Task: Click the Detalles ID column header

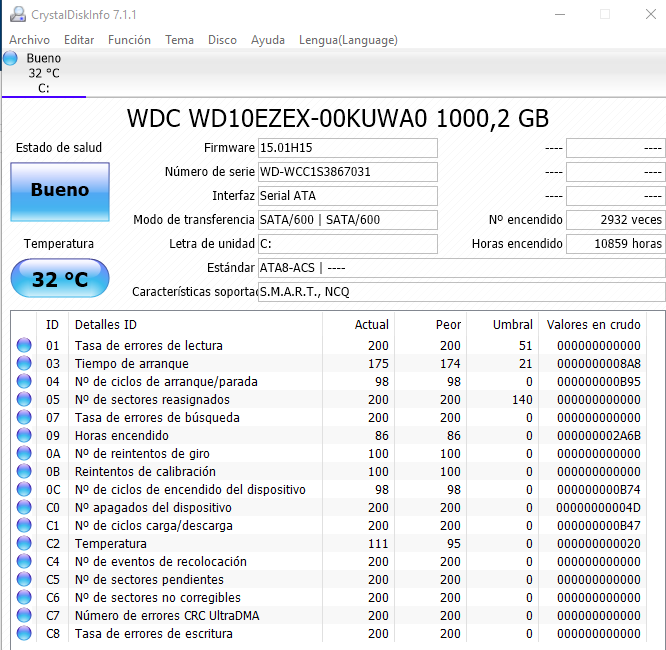Action: click(106, 325)
